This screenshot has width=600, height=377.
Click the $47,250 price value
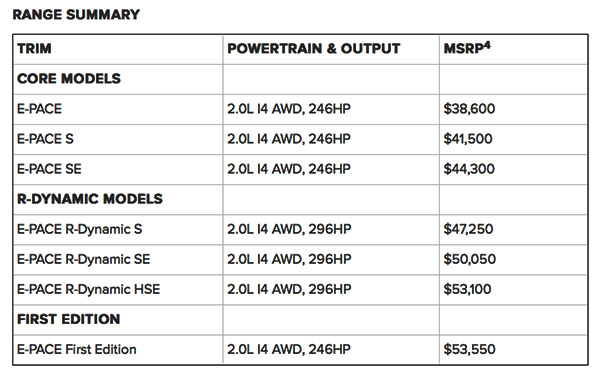(x=468, y=229)
